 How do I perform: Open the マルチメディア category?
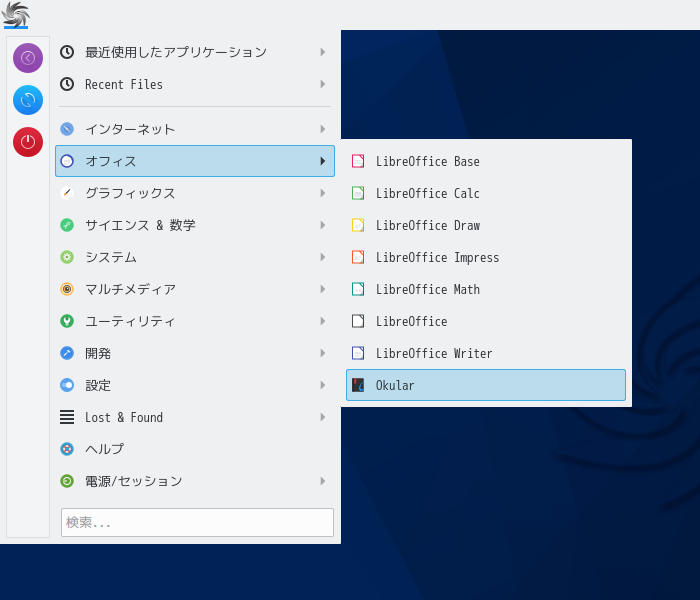[195, 289]
